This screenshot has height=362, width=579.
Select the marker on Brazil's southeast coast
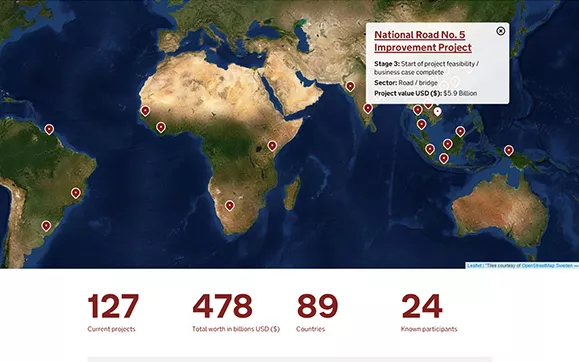76,193
